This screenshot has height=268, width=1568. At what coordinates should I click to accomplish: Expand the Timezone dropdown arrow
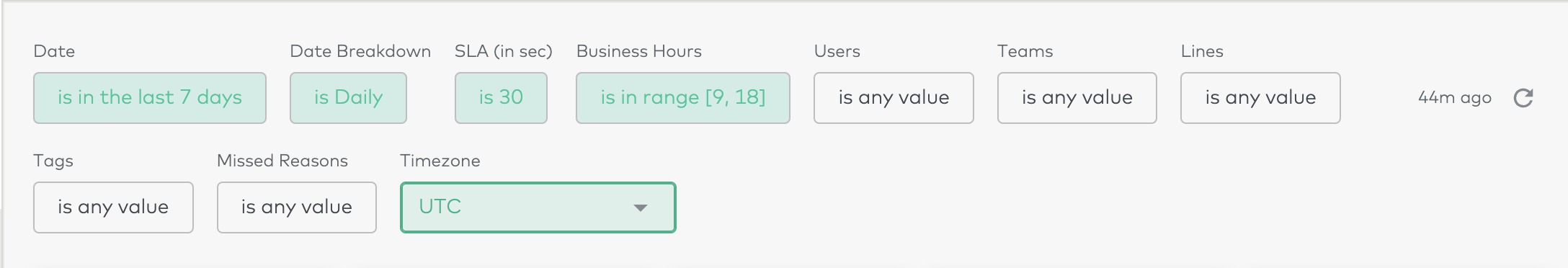640,207
